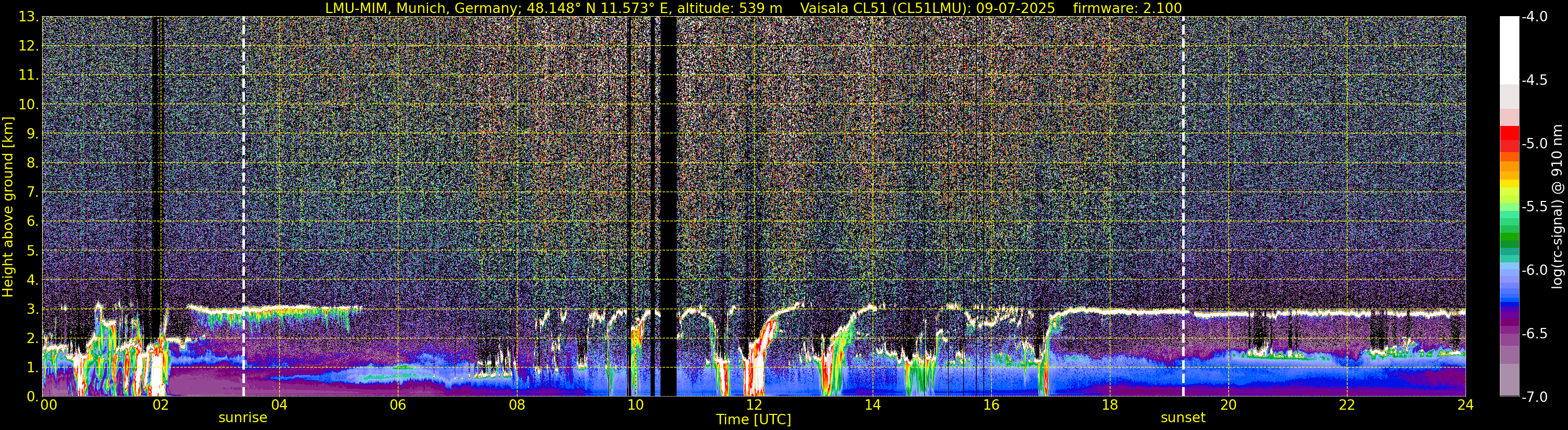Click the '4.' height axis tick label
This screenshot has width=1568, height=430.
pyautogui.click(x=32, y=280)
